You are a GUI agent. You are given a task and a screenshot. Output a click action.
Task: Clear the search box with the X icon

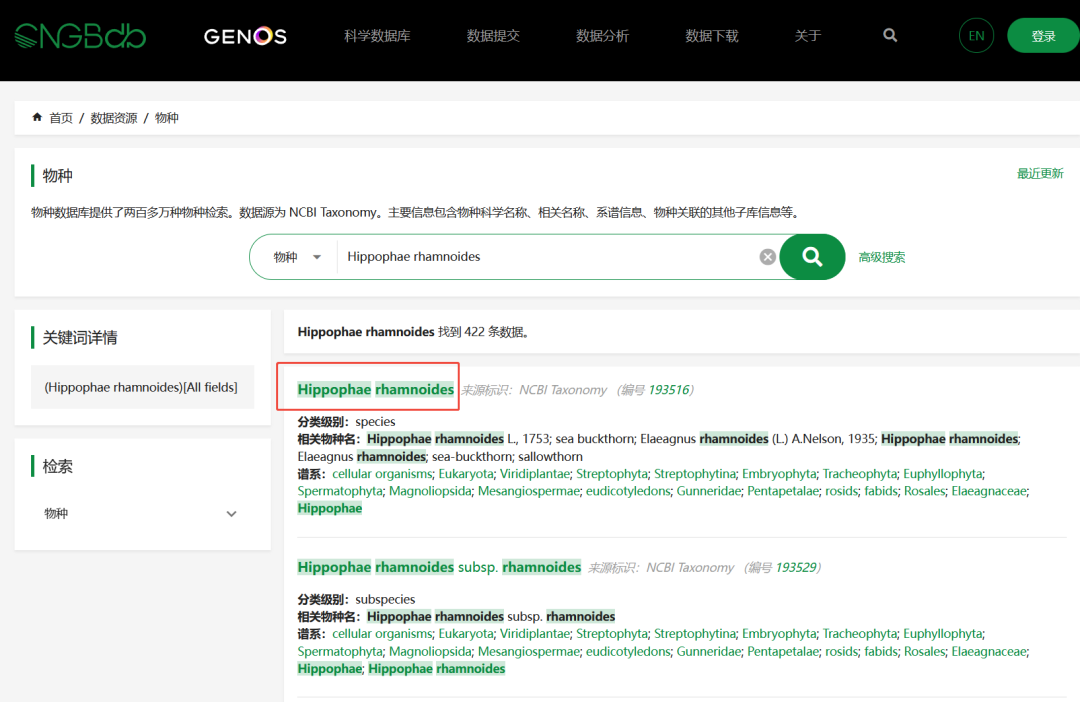click(x=767, y=257)
